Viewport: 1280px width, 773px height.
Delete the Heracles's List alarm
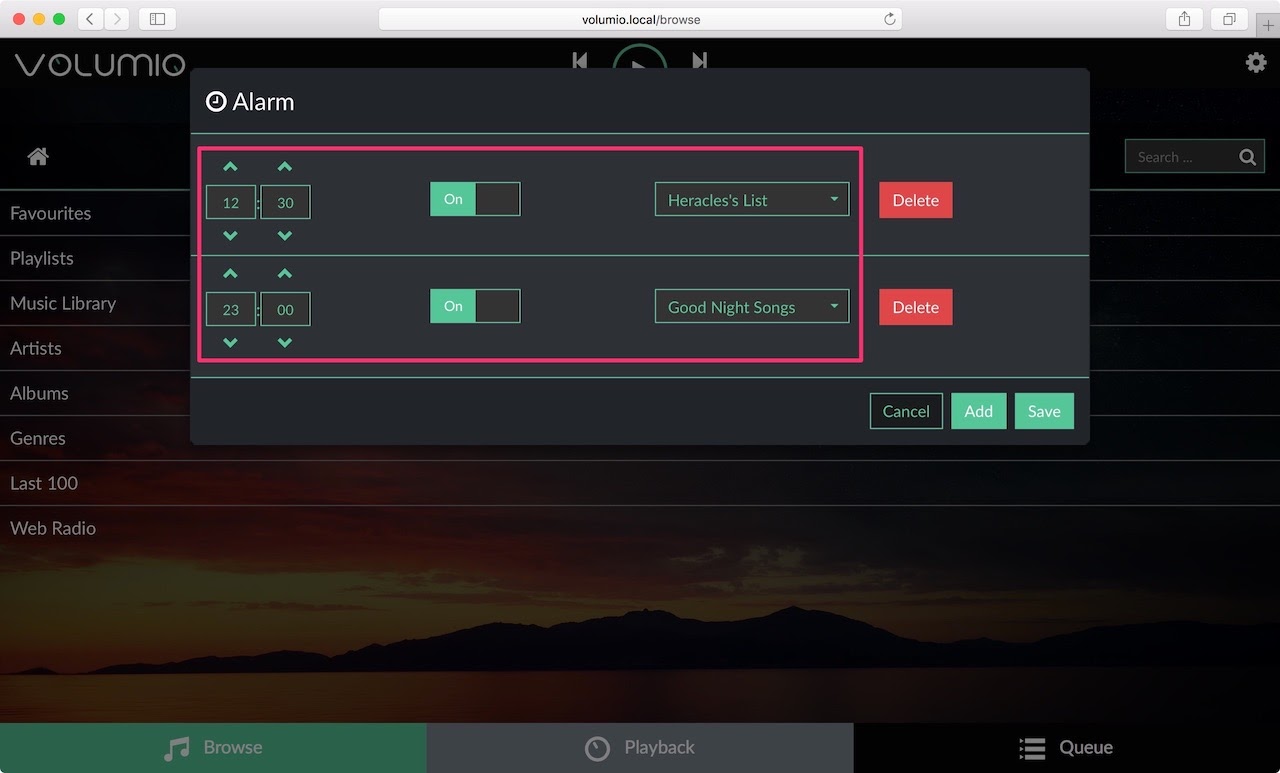(916, 200)
